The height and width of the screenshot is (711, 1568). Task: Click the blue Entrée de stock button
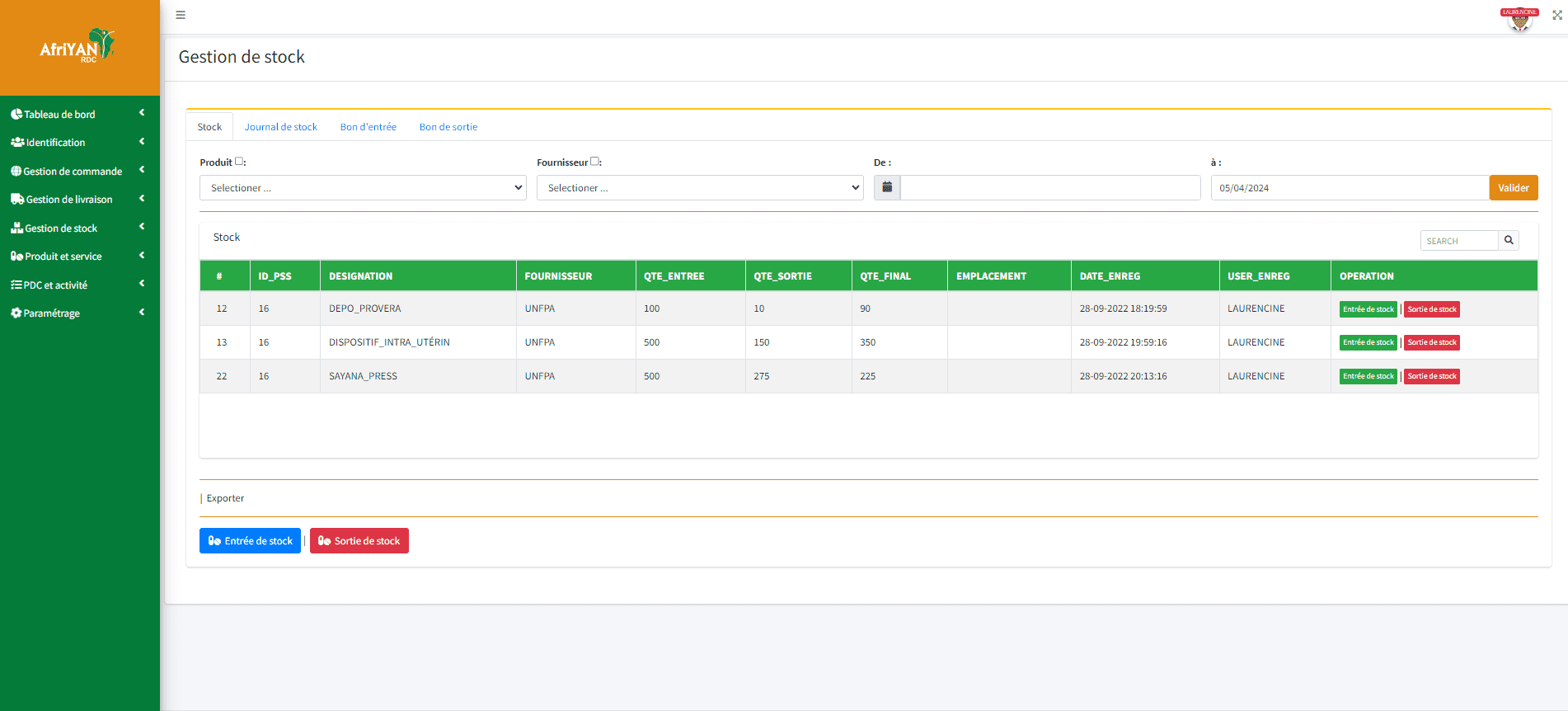[x=250, y=541]
